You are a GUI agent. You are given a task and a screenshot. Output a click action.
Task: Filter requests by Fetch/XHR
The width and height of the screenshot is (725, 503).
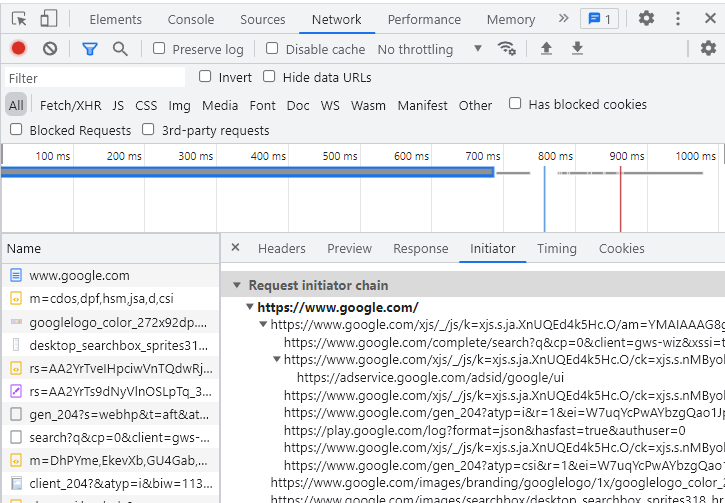point(71,105)
